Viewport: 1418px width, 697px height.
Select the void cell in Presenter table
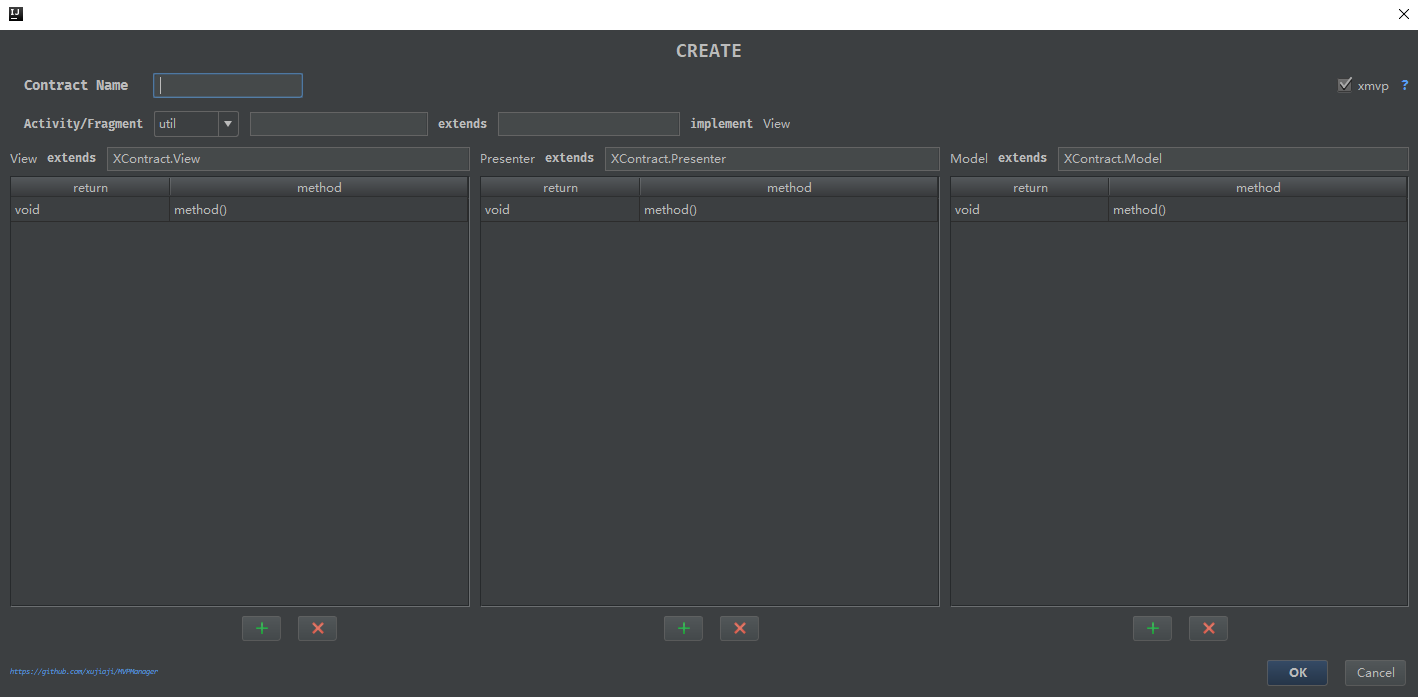tap(561, 210)
